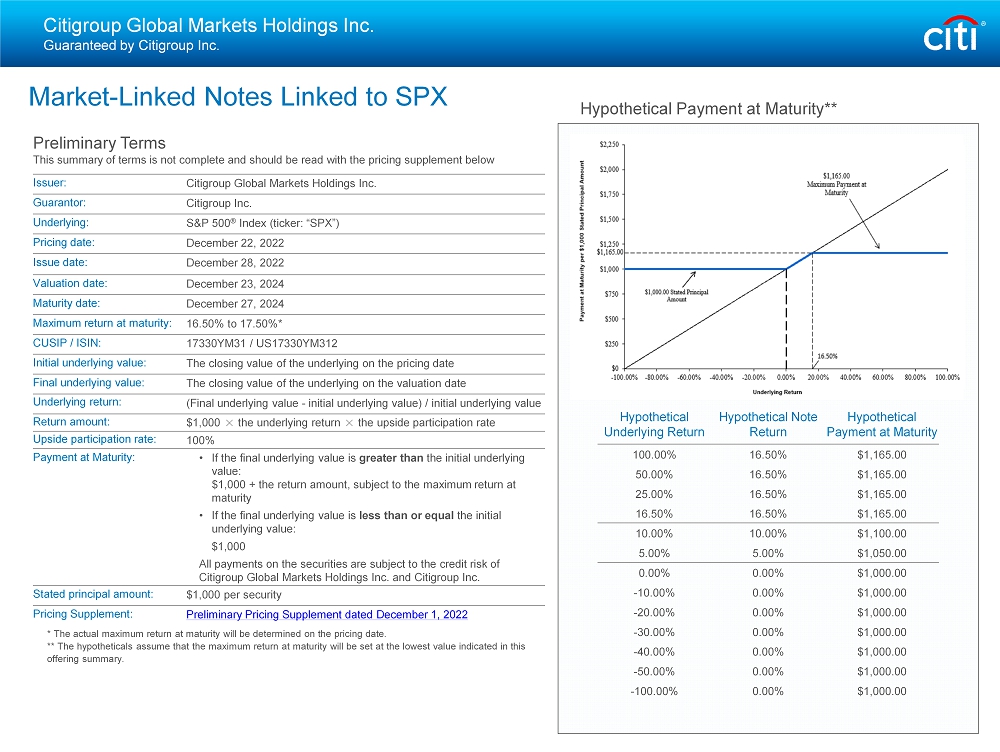Click the Preliminary Terms section heading
1000x752 pixels.
(99, 143)
